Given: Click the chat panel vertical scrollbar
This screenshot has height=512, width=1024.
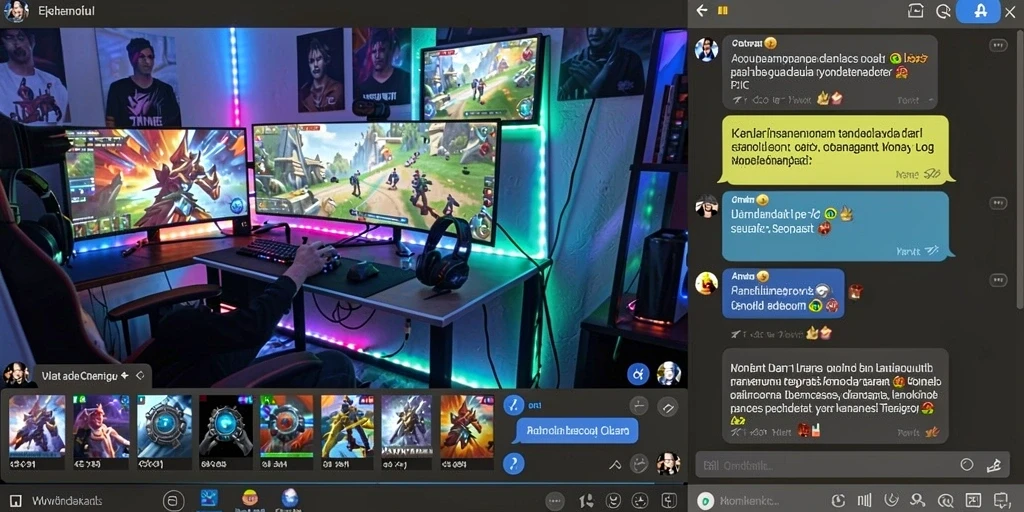Looking at the screenshot, I should point(1019,170).
